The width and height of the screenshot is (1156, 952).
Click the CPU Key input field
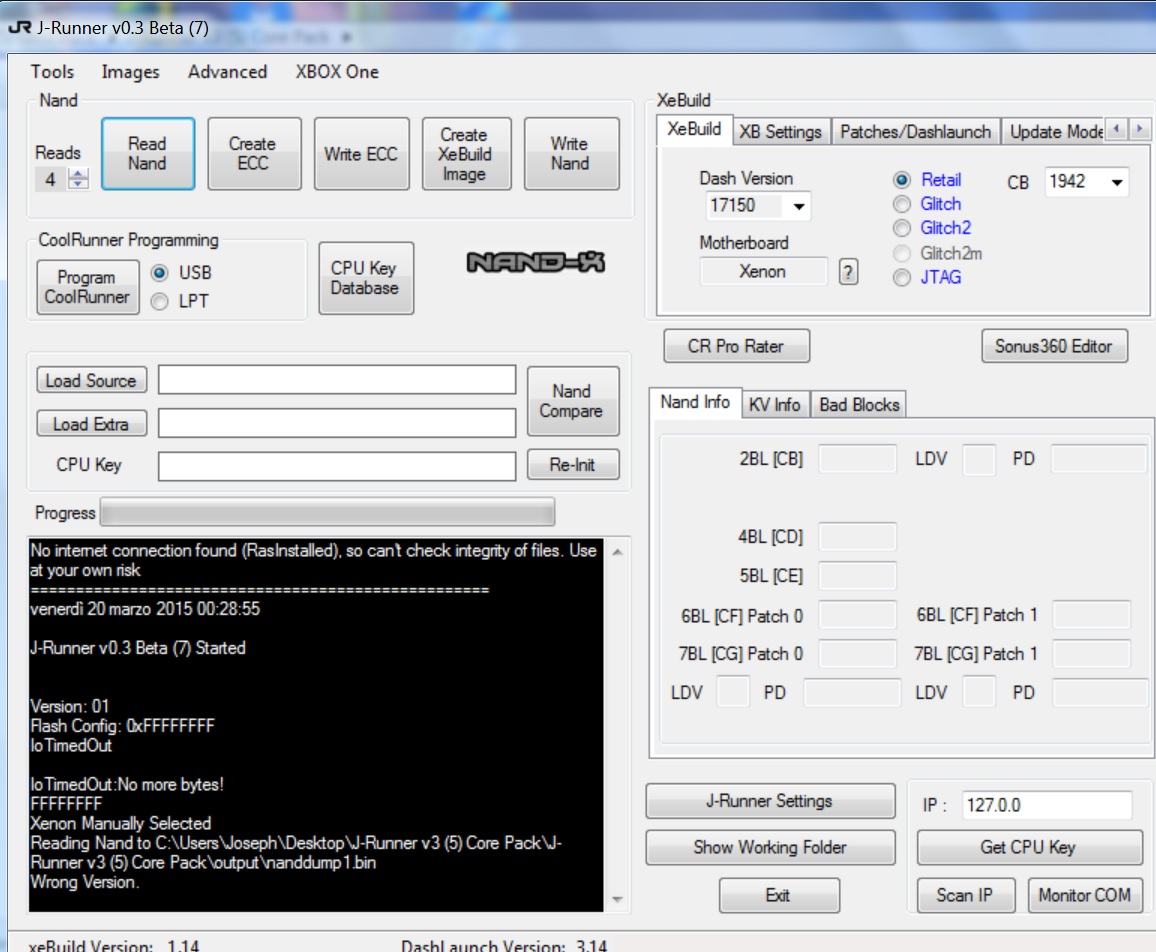(337, 466)
